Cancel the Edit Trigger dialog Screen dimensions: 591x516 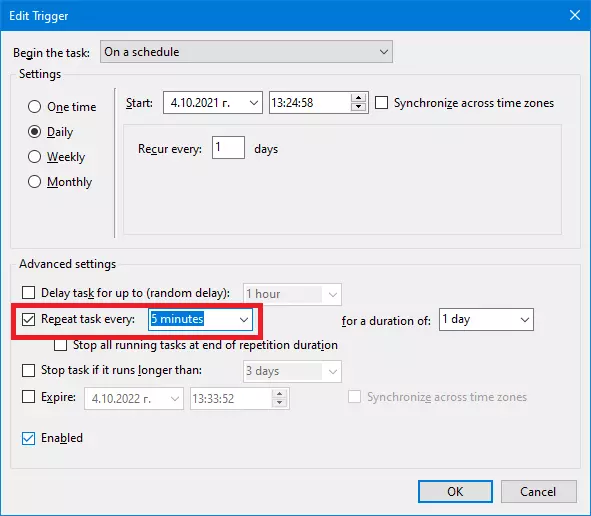coord(539,492)
